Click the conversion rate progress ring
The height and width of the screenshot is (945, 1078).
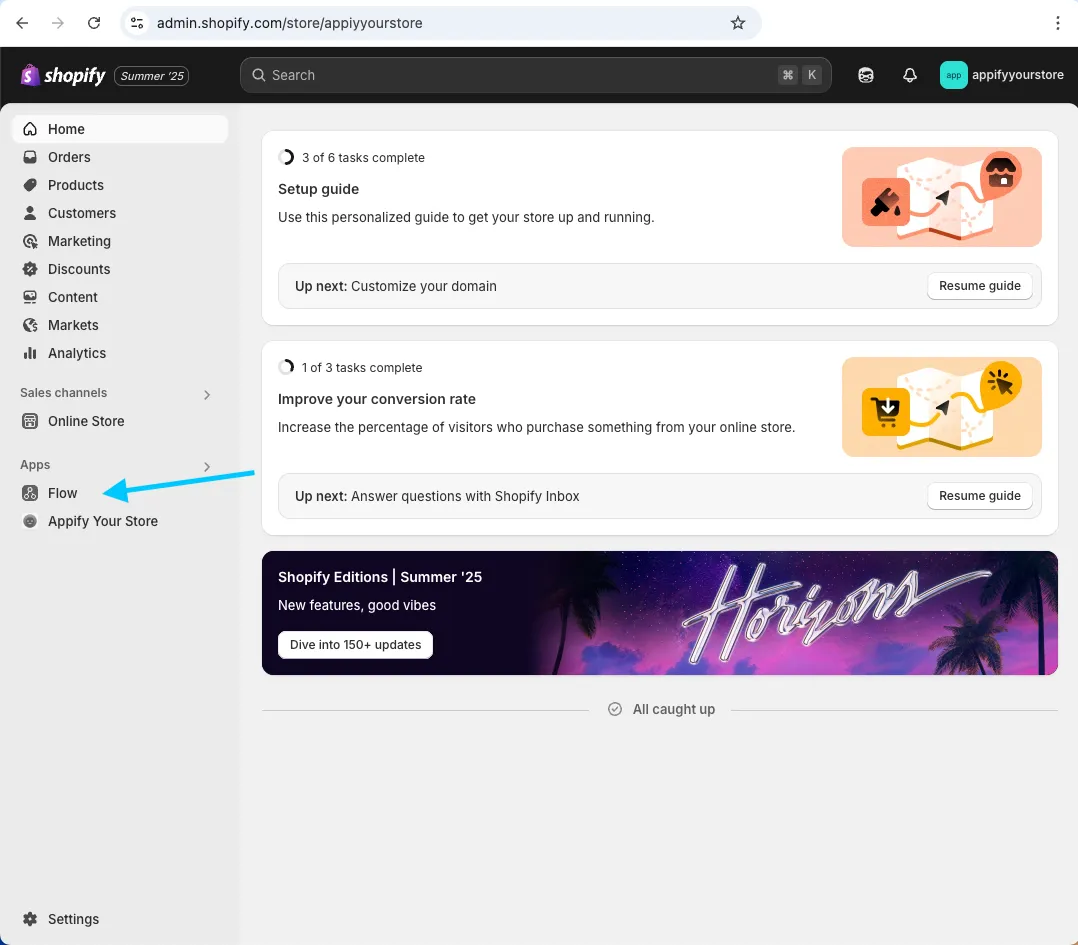coord(286,368)
